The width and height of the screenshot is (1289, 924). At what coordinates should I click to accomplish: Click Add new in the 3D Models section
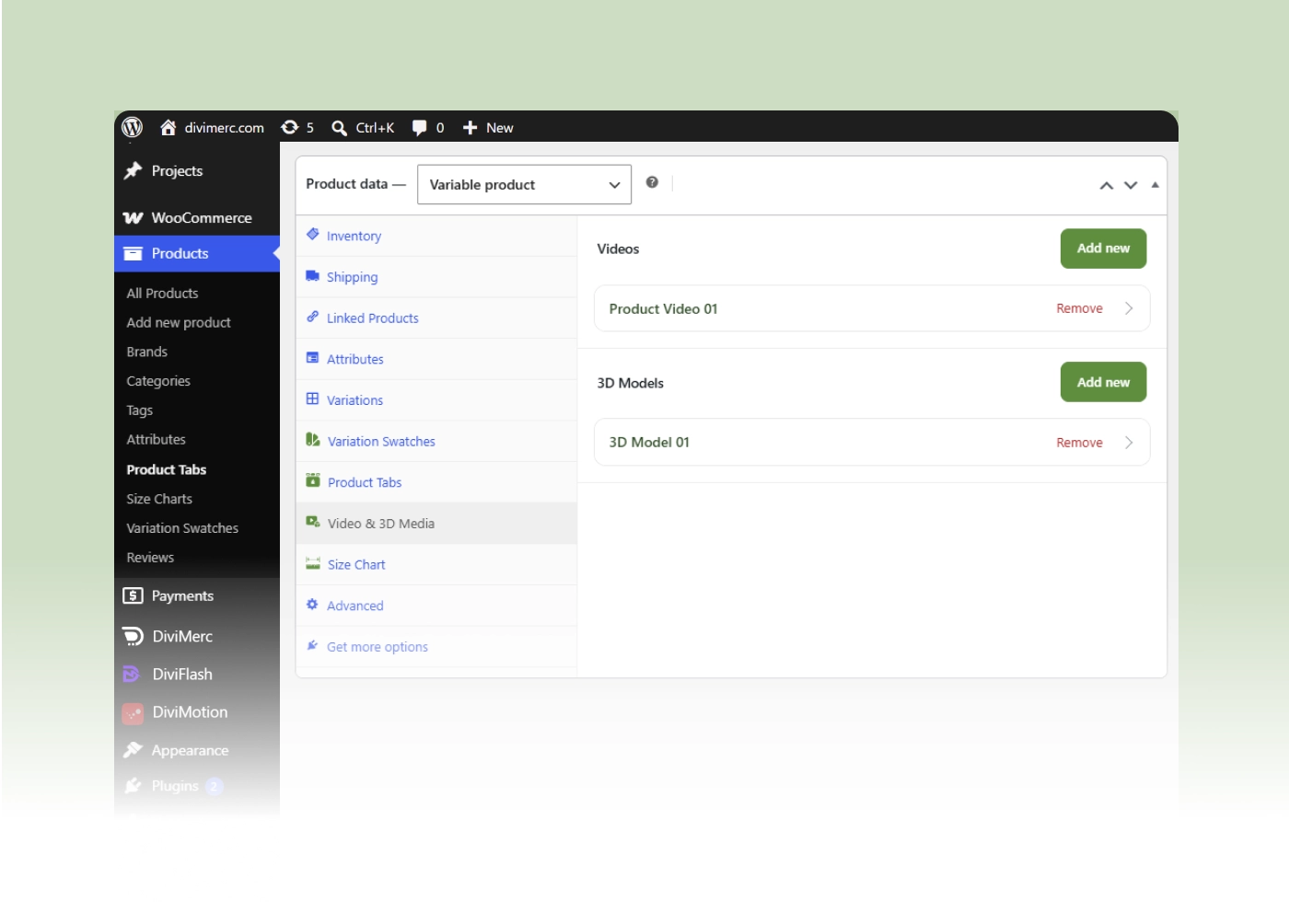[x=1103, y=382]
